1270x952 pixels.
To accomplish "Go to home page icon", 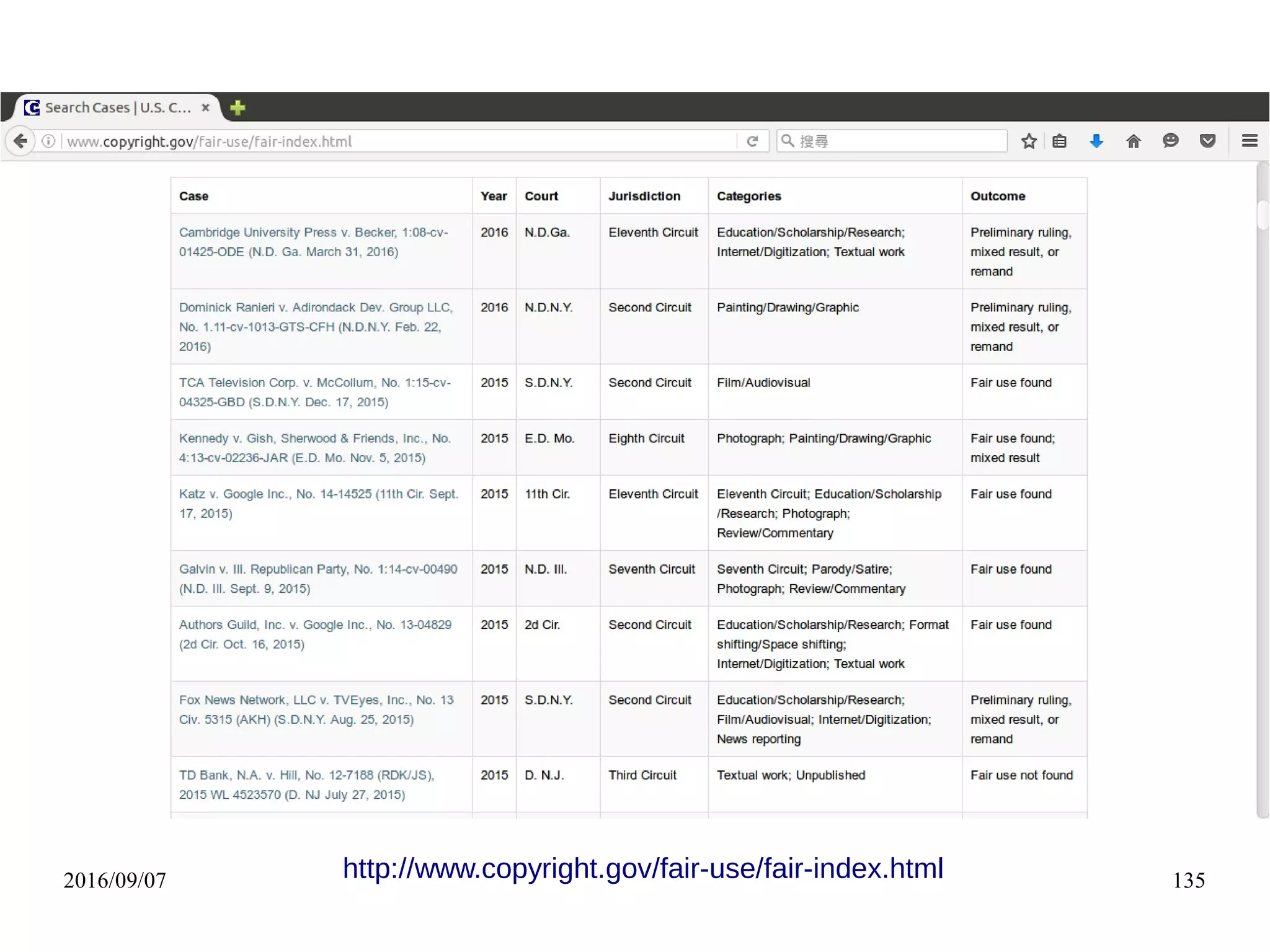I will point(1133,141).
